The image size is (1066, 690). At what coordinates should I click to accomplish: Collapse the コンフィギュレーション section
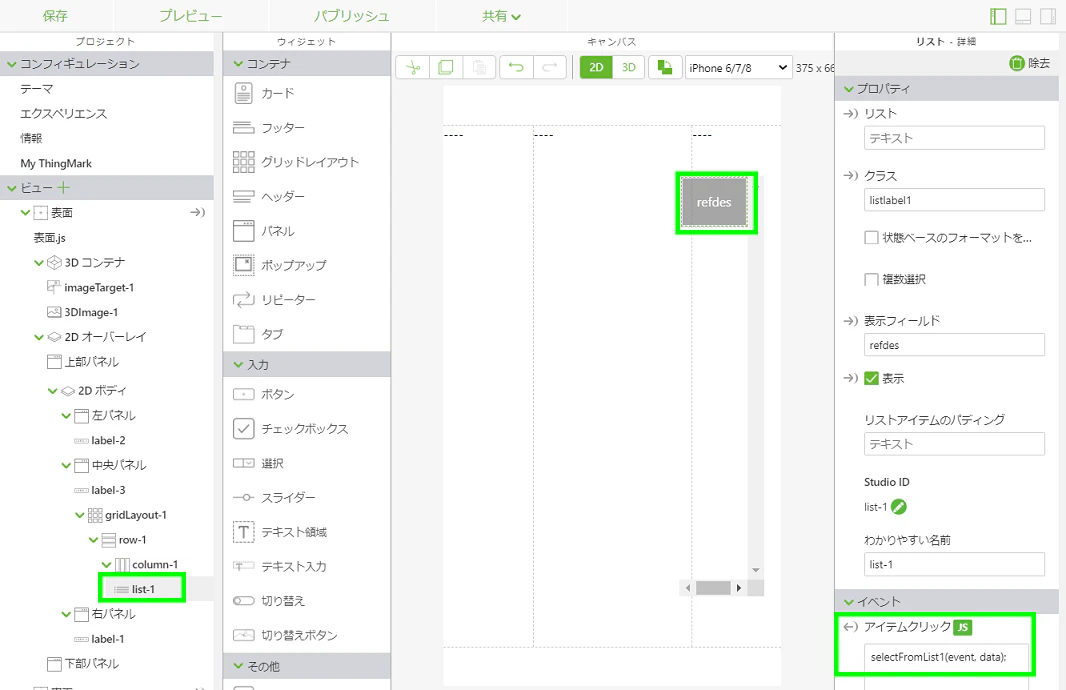12,65
